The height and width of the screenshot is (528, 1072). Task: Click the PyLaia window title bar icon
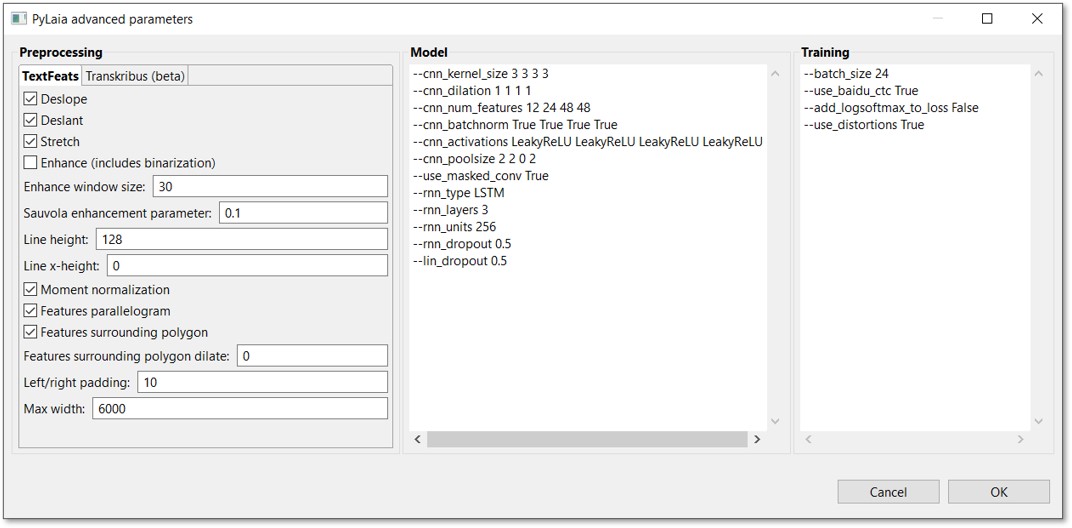pos(18,19)
